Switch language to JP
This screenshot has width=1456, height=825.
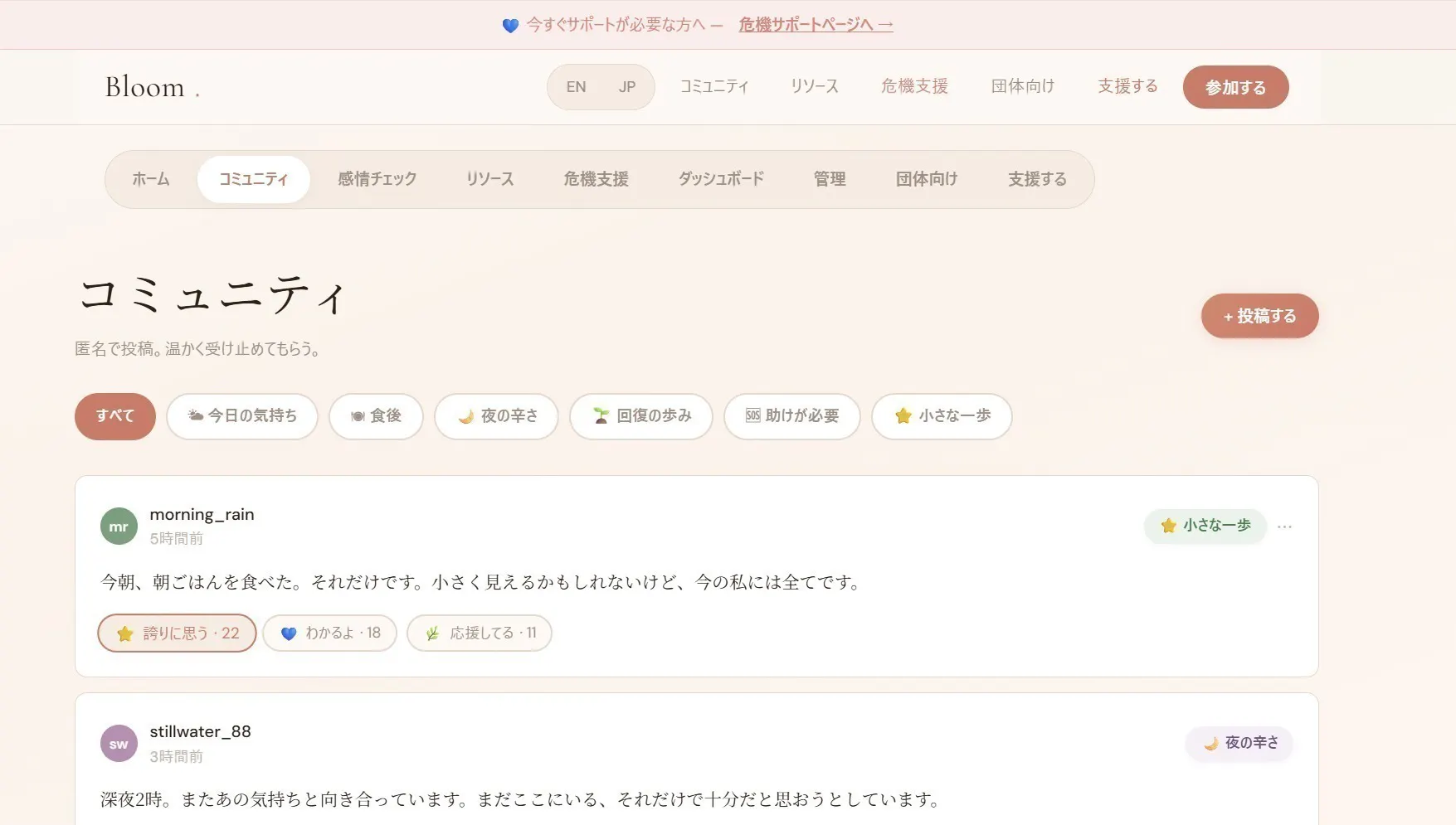pyautogui.click(x=626, y=87)
